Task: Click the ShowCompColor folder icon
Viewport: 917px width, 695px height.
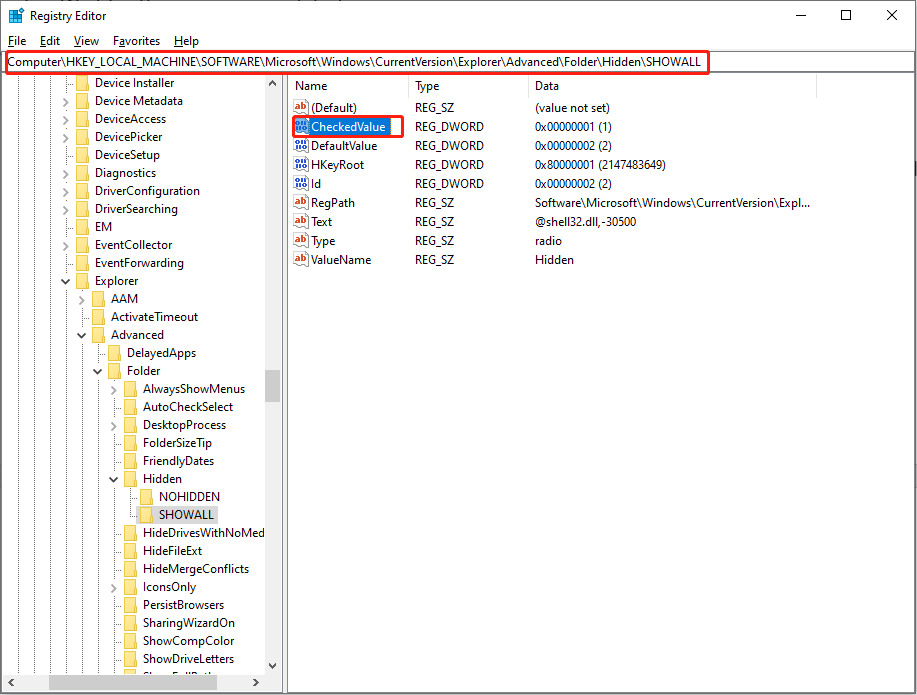Action: [130, 641]
